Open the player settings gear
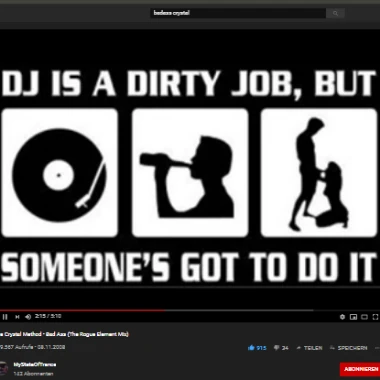 tap(342, 317)
